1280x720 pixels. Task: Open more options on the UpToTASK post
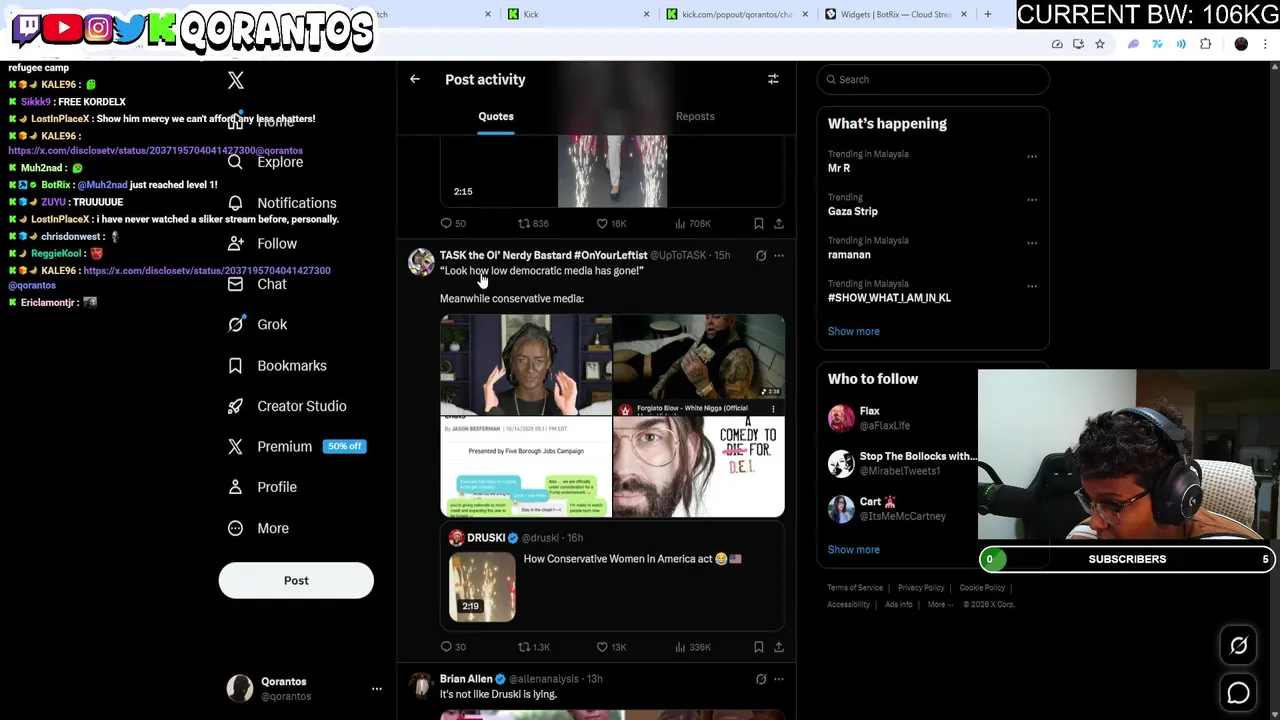(779, 256)
